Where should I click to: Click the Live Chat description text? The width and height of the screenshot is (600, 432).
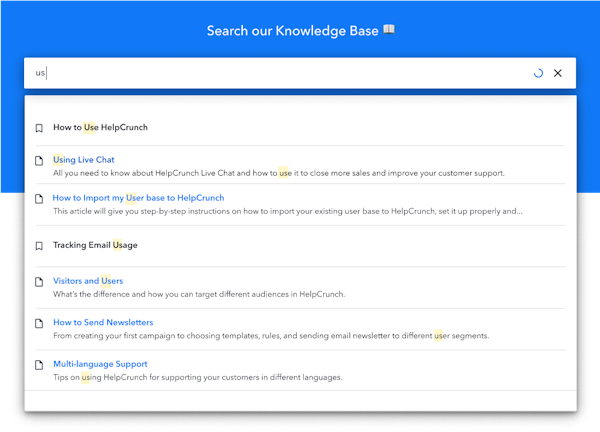[278, 173]
